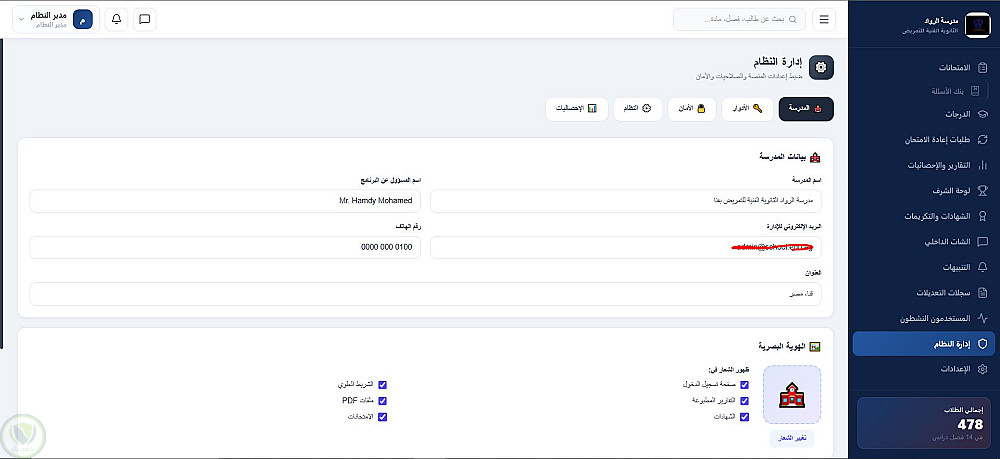
Task: Open the hamburger menu icon
Action: click(823, 19)
